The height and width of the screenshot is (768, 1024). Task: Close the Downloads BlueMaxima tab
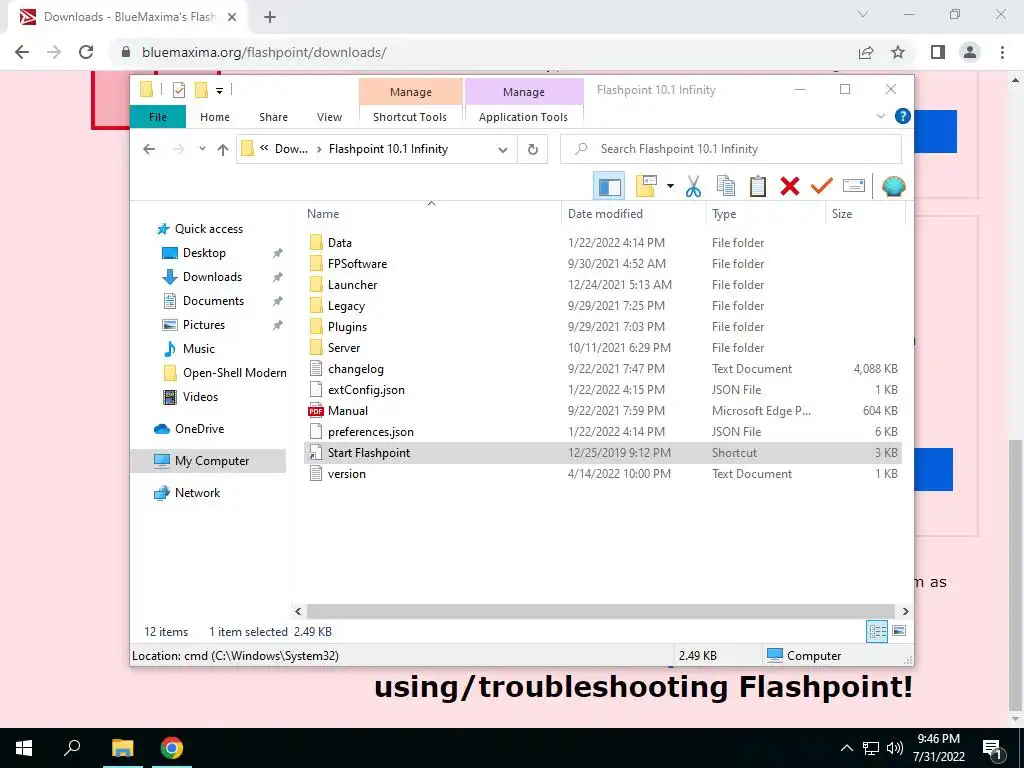(x=232, y=17)
